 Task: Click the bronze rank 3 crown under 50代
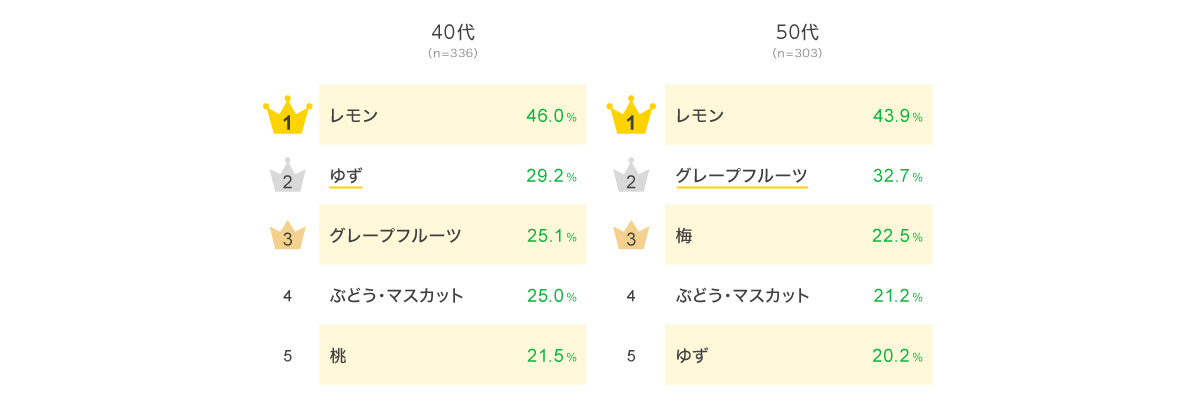pyautogui.click(x=631, y=235)
